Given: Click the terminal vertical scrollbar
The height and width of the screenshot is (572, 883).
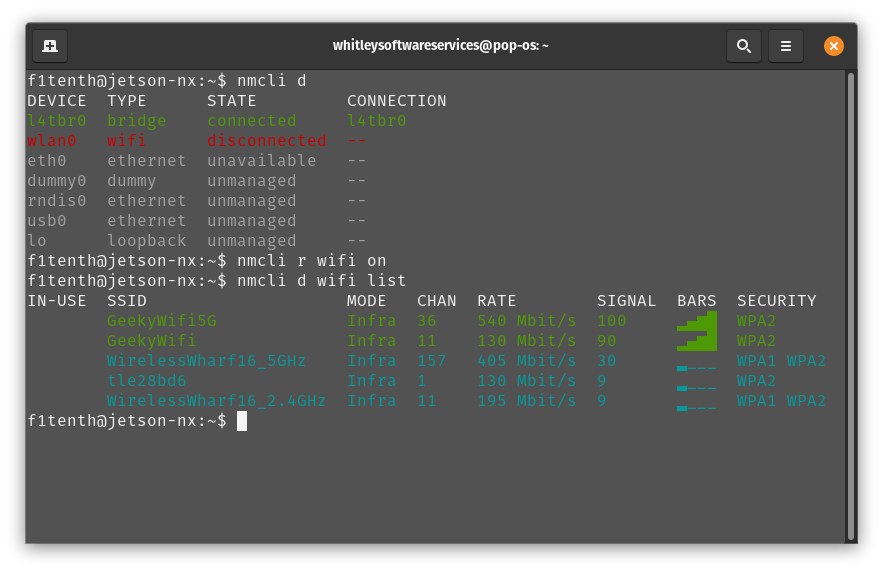Looking at the screenshot, I should [850, 306].
